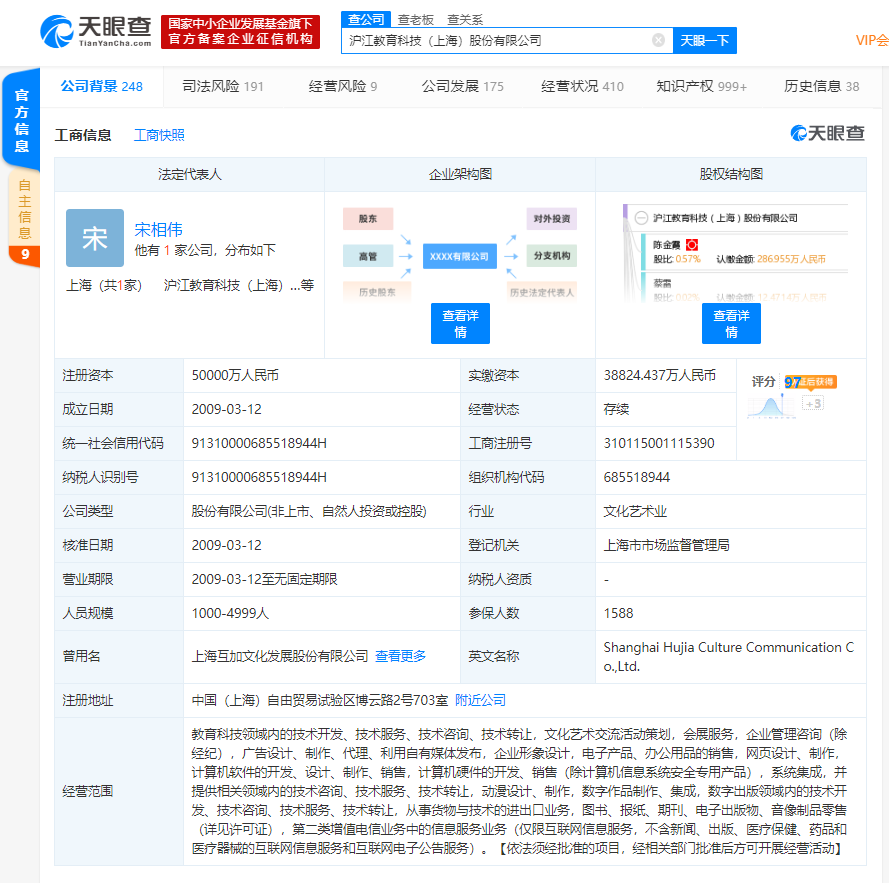The image size is (889, 883).
Task: Click the XXXX有限公司 center diagram box
Action: pos(460,256)
